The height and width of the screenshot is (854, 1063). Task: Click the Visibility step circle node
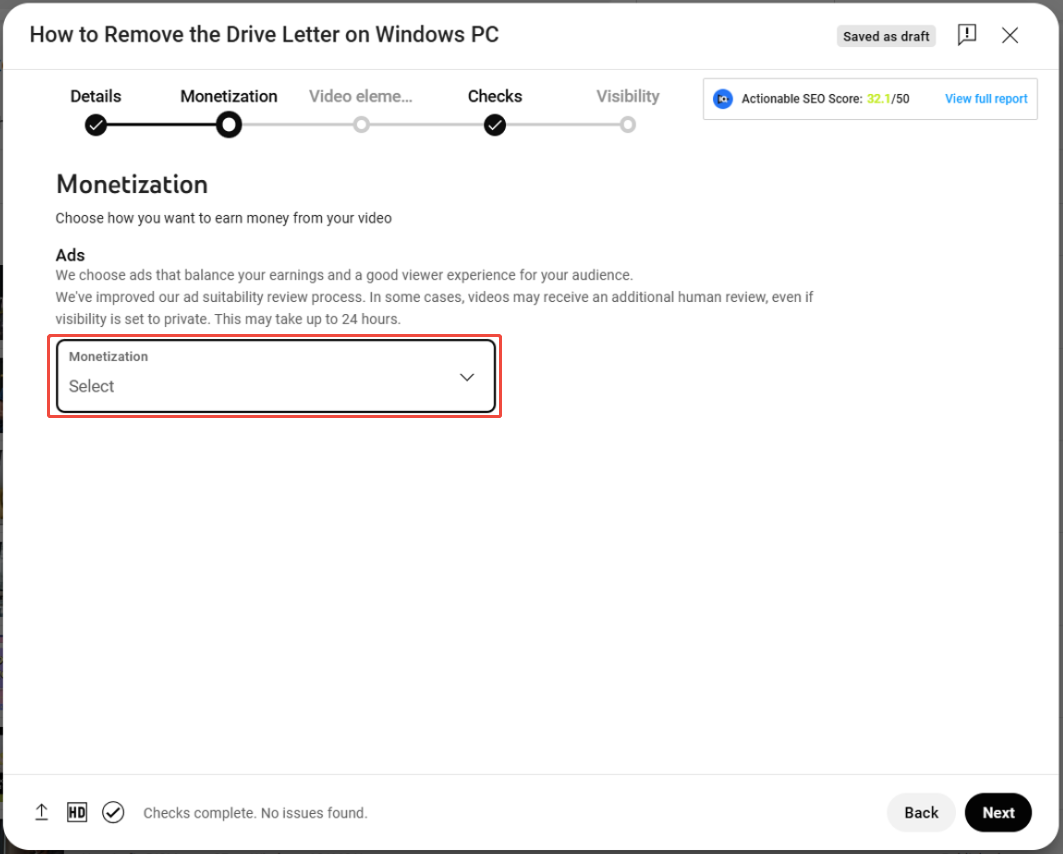pyautogui.click(x=628, y=125)
